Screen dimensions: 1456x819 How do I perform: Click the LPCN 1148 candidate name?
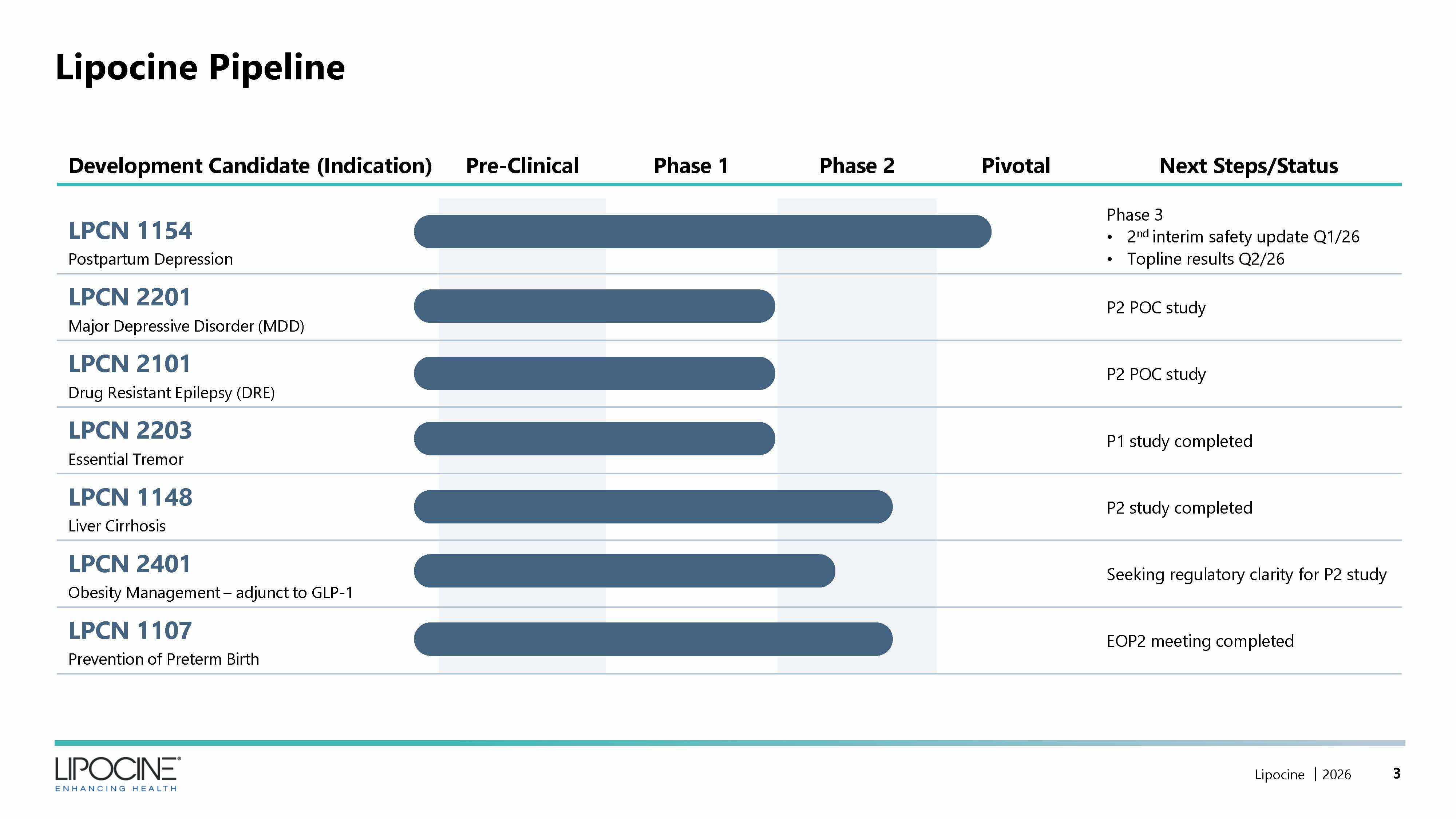click(x=131, y=497)
